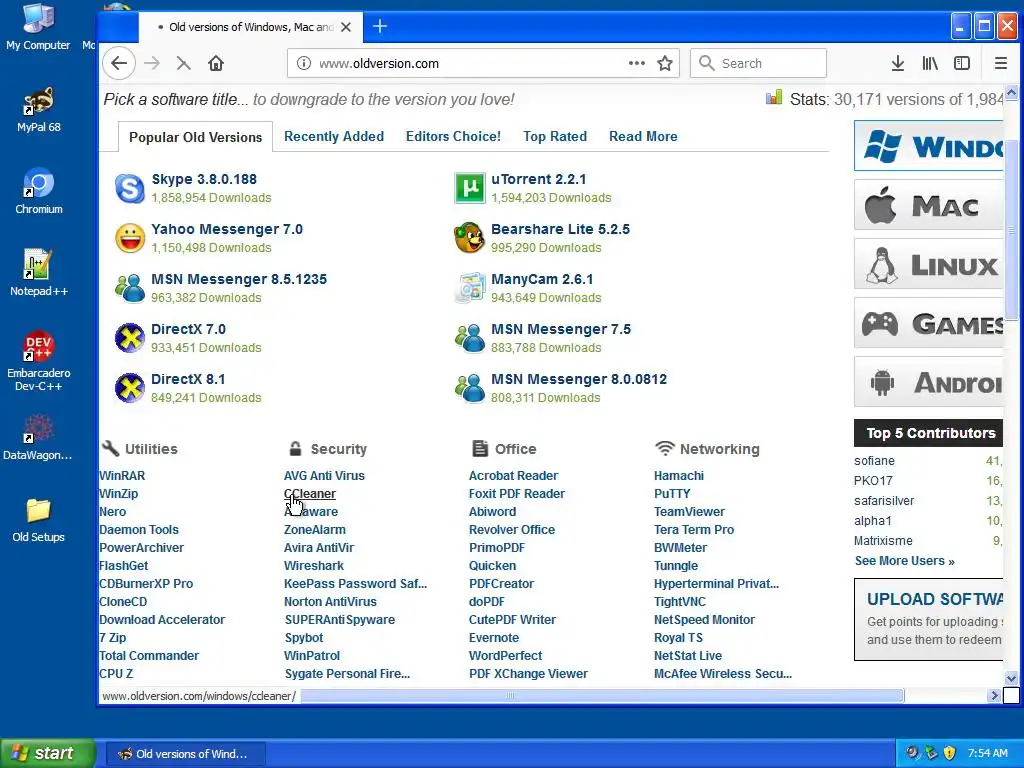The width and height of the screenshot is (1024, 768).
Task: Click the vertical scrollbar down arrow
Action: click(x=1011, y=679)
